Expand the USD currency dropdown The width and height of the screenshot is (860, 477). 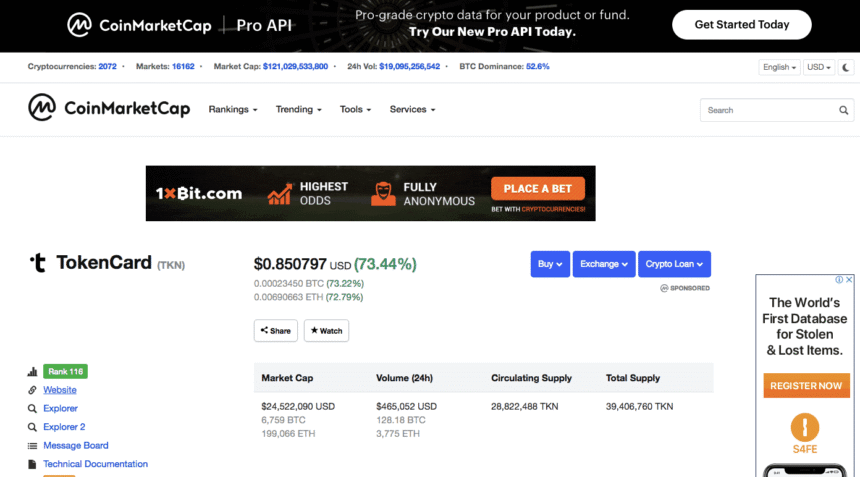pos(819,67)
